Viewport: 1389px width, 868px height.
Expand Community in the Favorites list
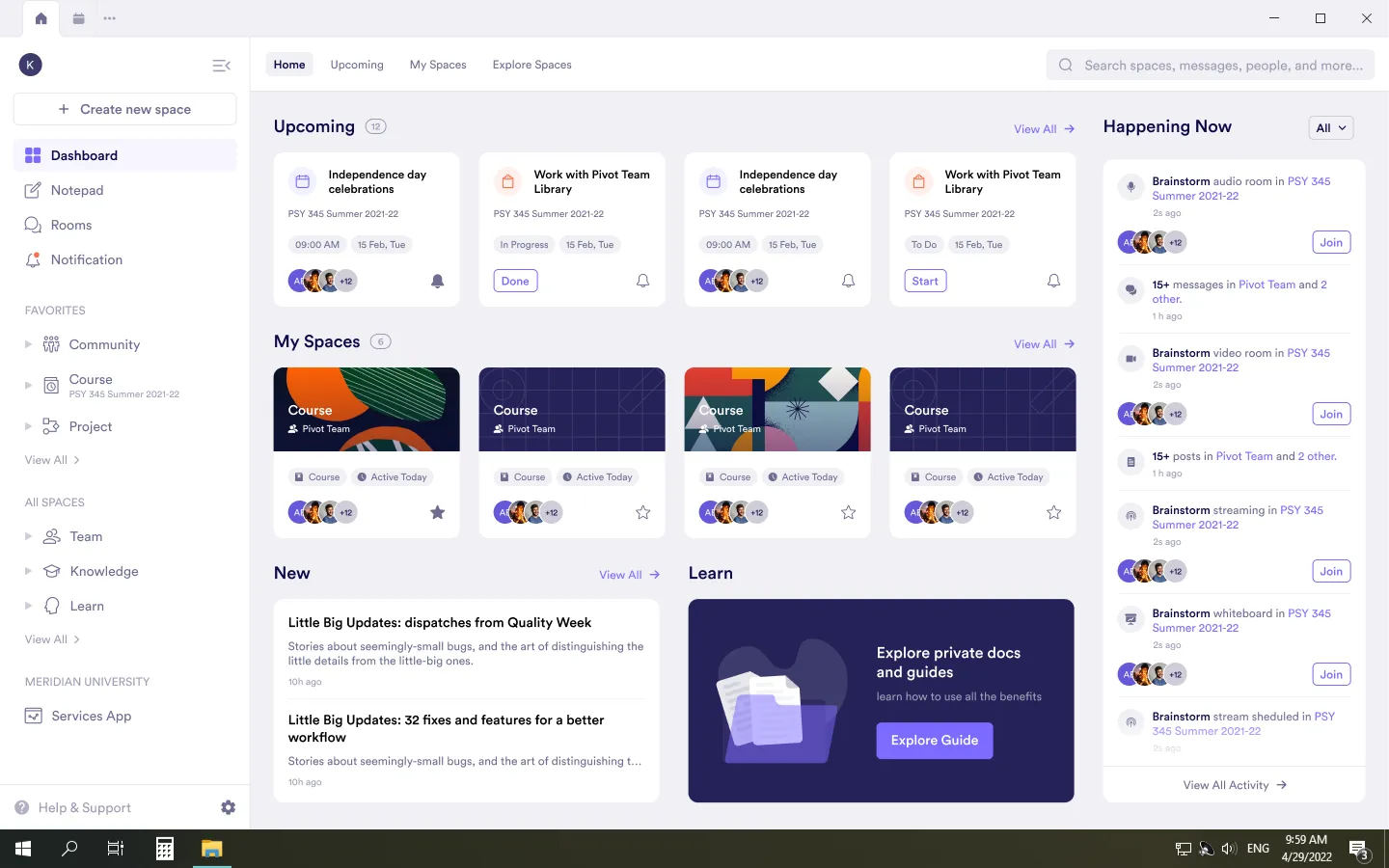point(27,344)
